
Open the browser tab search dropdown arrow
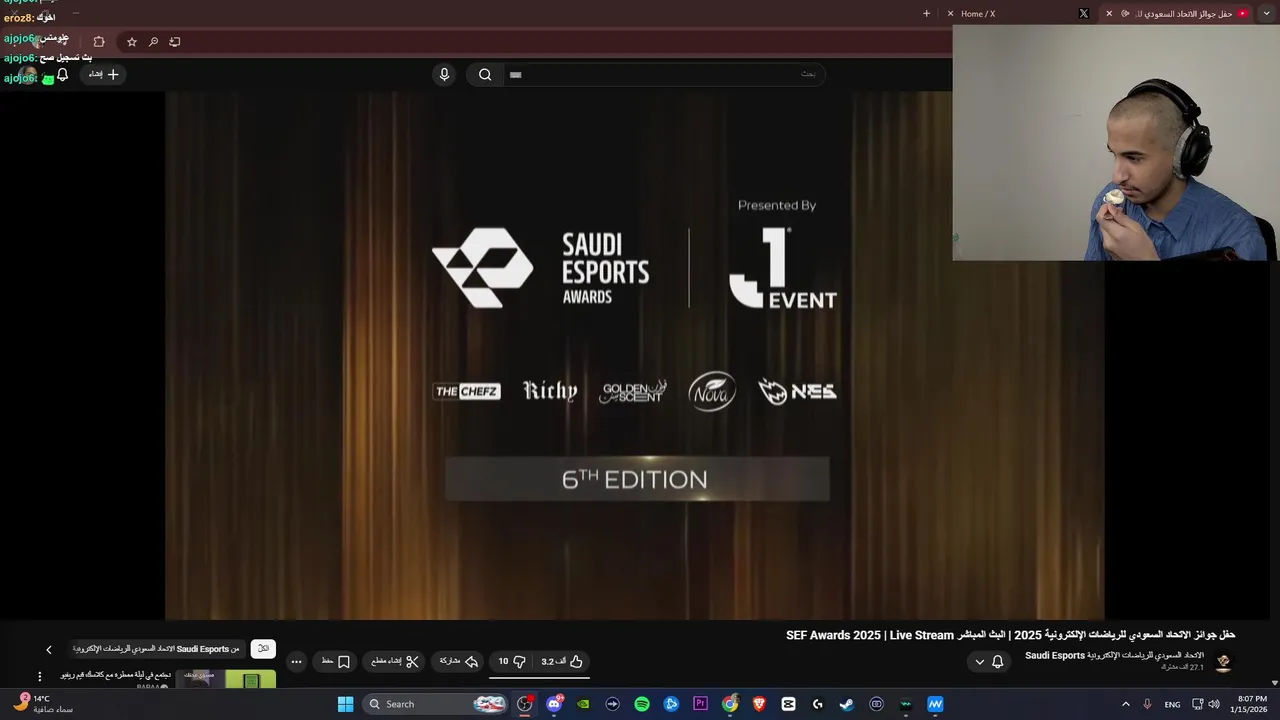1266,13
